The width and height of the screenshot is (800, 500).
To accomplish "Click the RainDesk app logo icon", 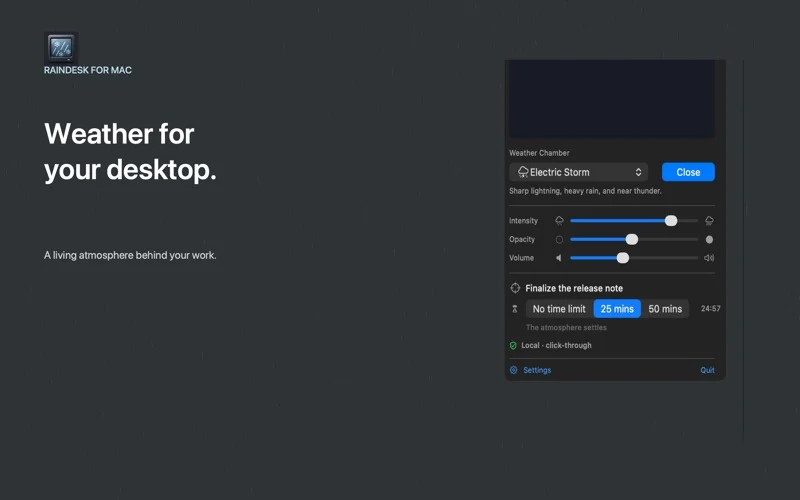I will pyautogui.click(x=61, y=47).
